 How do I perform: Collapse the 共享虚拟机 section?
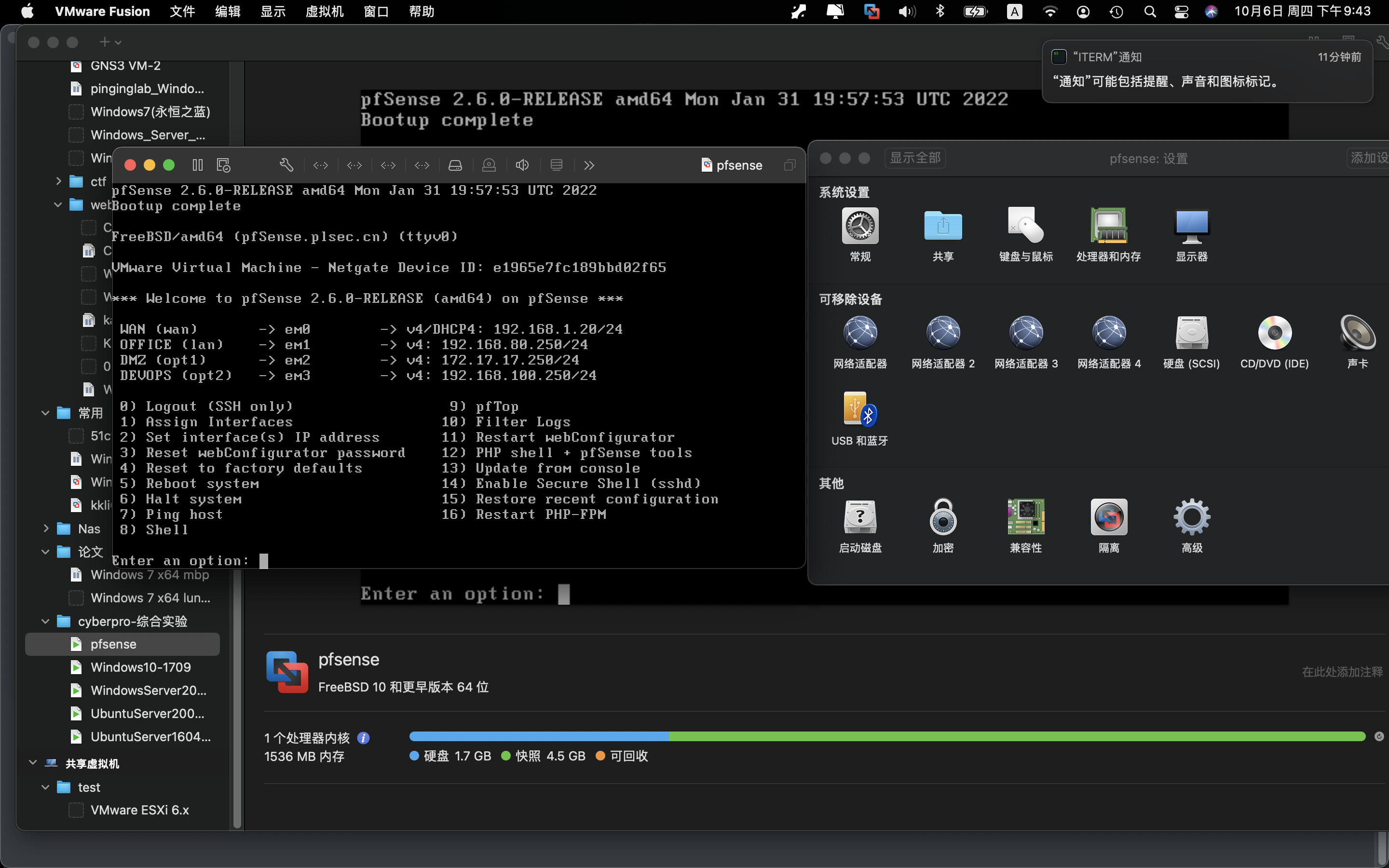click(x=33, y=763)
